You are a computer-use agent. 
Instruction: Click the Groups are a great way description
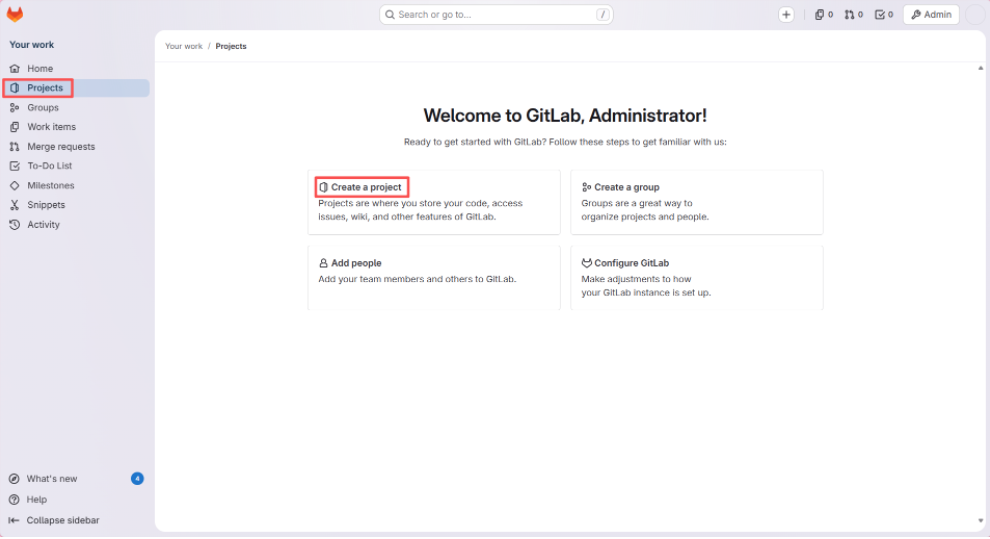tap(645, 210)
